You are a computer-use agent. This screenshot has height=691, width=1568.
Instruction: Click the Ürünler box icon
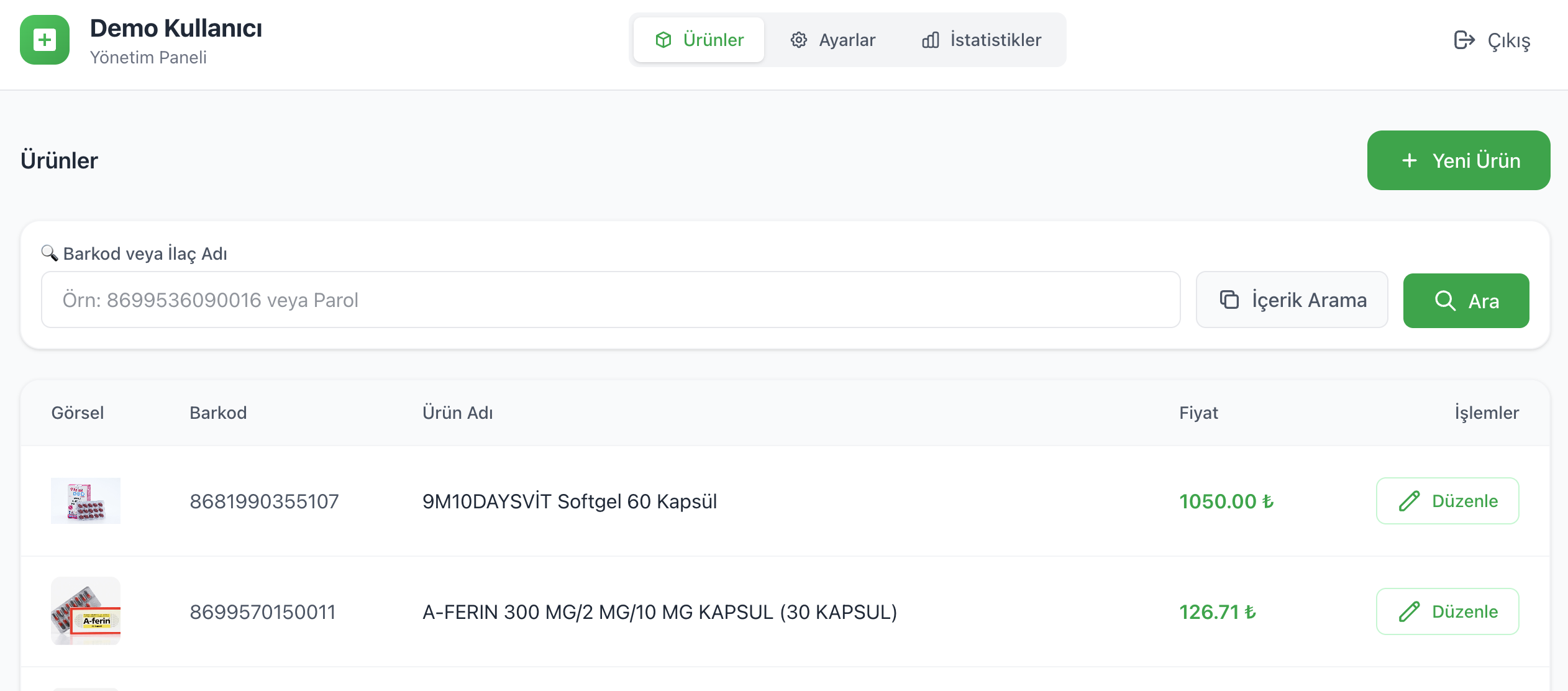tap(663, 40)
